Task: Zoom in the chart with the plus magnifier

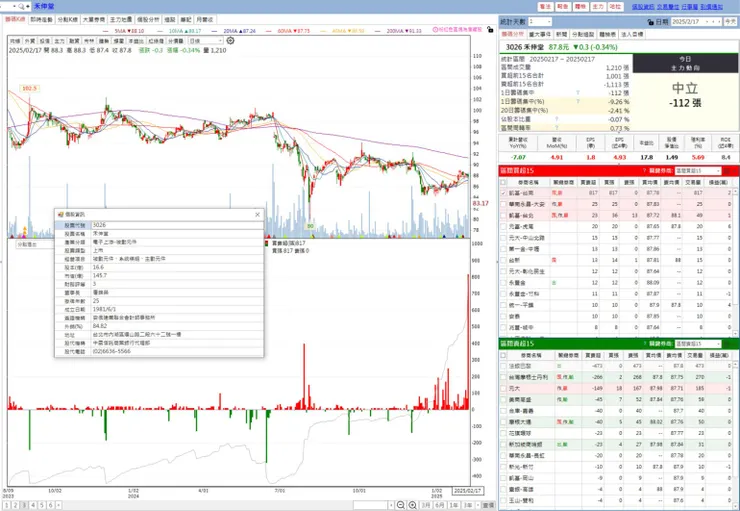Action: 412,505
